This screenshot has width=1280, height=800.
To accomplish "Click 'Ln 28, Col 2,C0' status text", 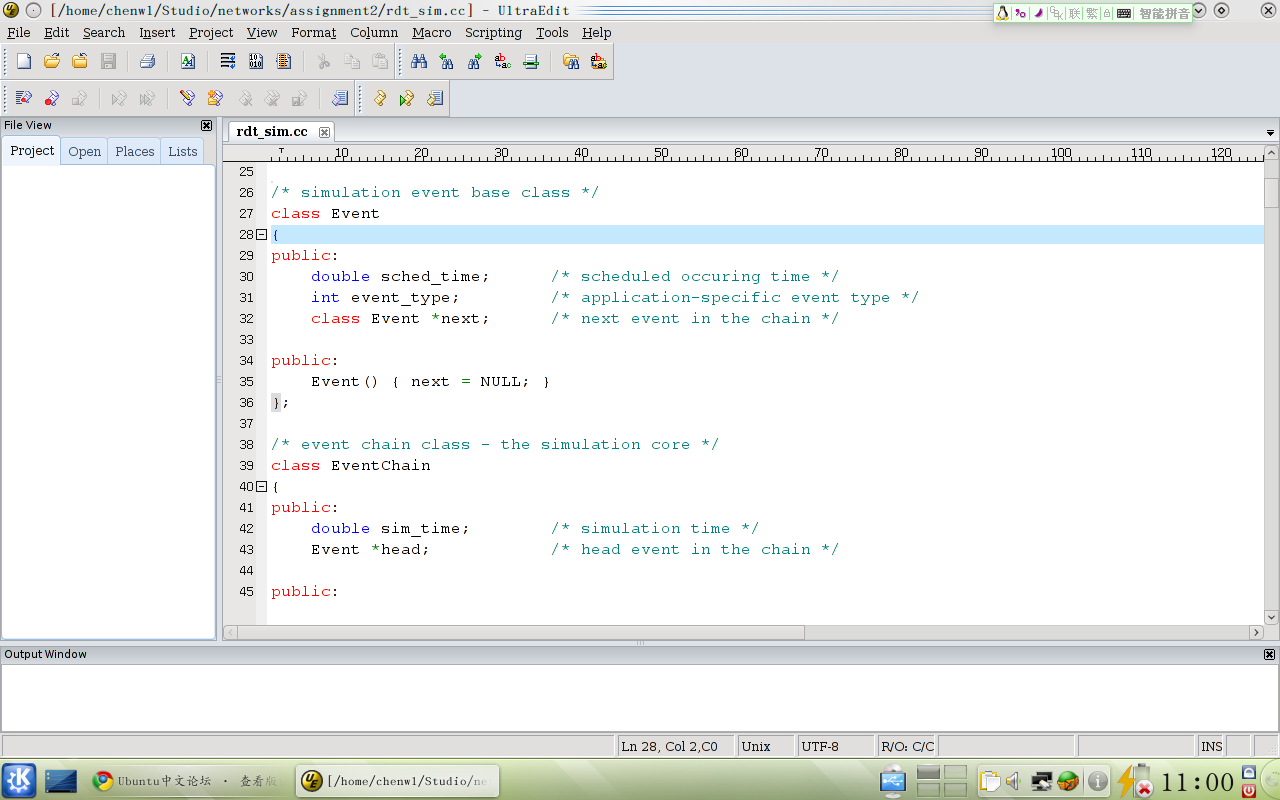I will (x=669, y=746).
